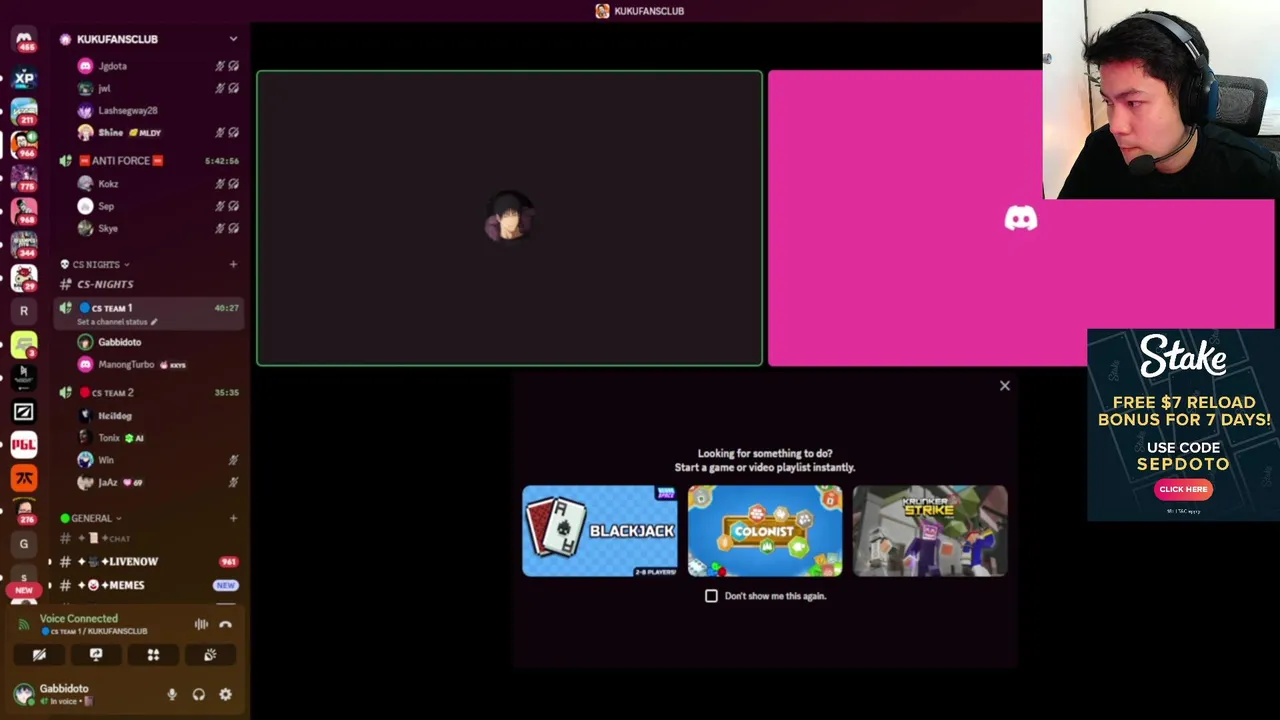
Task: Open the G server icon
Action: click(24, 544)
